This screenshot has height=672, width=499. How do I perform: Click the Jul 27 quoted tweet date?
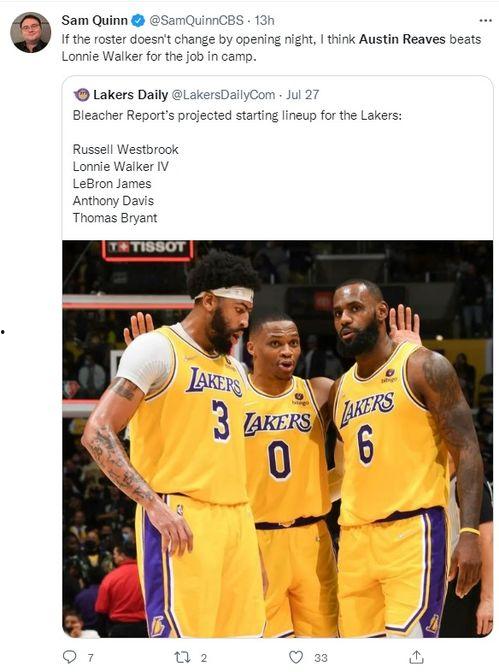pyautogui.click(x=303, y=95)
